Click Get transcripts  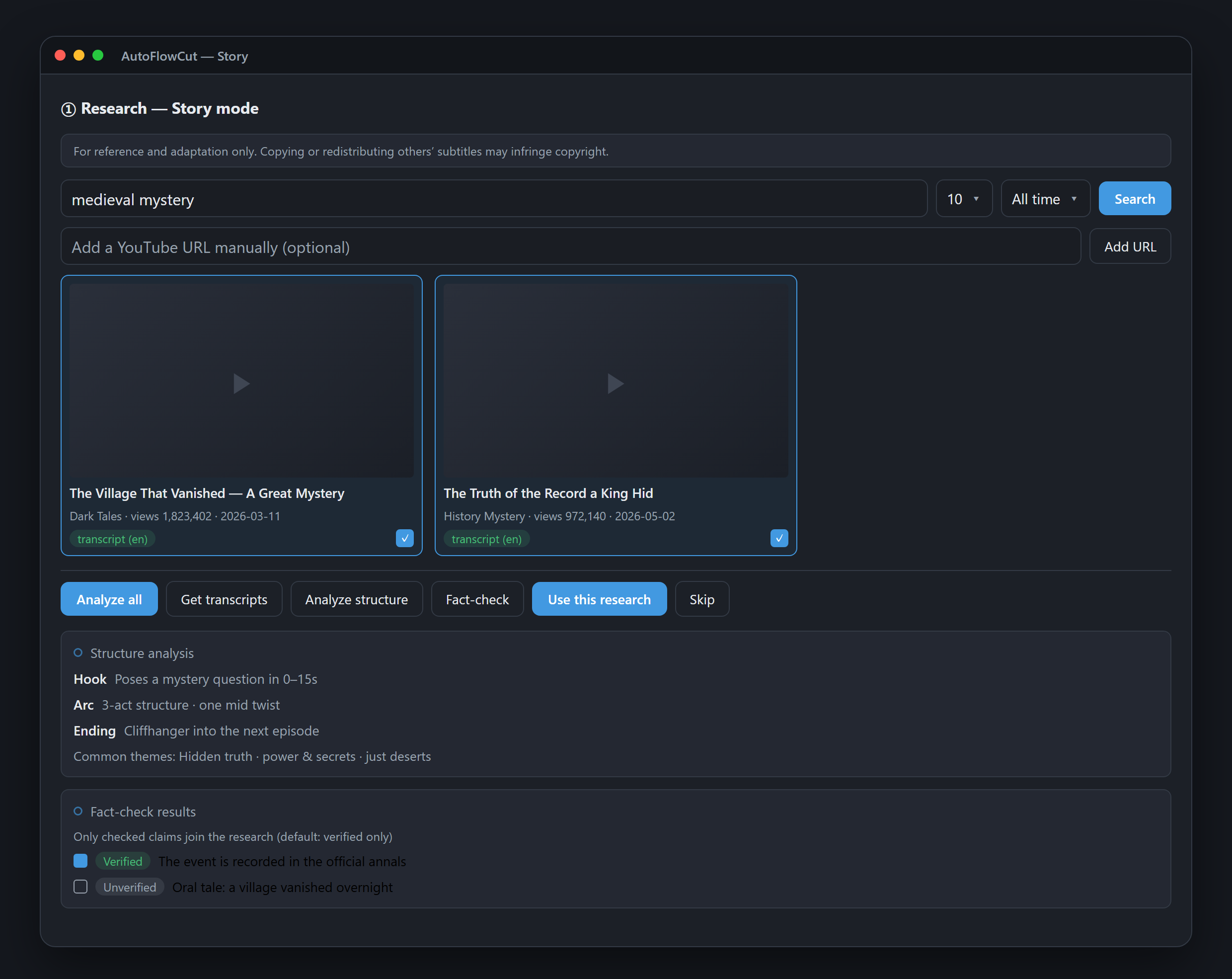[224, 599]
